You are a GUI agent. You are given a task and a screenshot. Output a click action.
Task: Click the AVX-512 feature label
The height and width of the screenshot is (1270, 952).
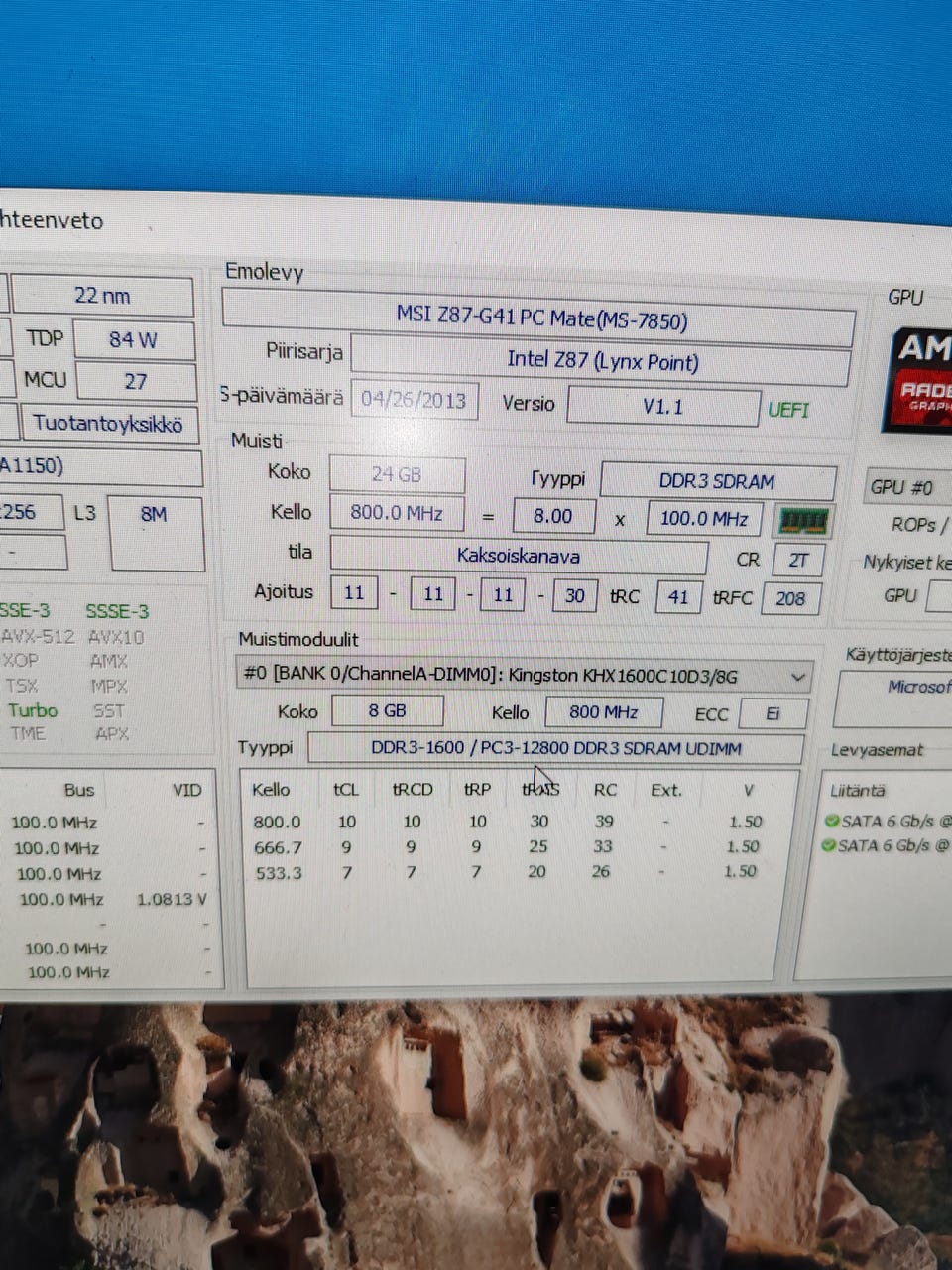pyautogui.click(x=38, y=636)
